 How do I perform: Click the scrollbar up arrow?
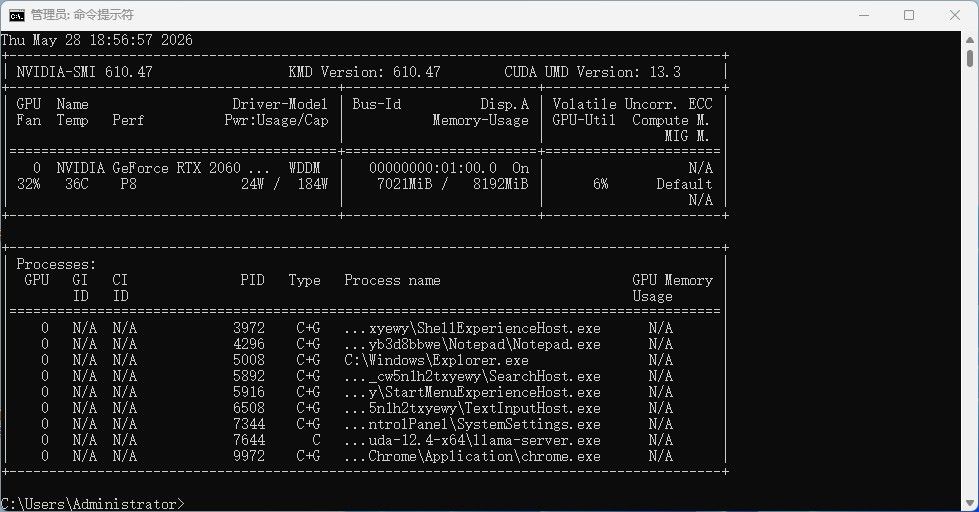pyautogui.click(x=970, y=39)
